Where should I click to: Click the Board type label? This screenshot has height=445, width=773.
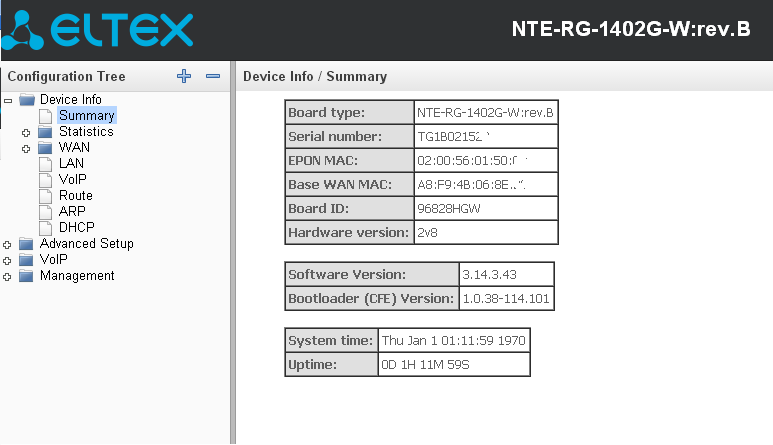click(327, 112)
